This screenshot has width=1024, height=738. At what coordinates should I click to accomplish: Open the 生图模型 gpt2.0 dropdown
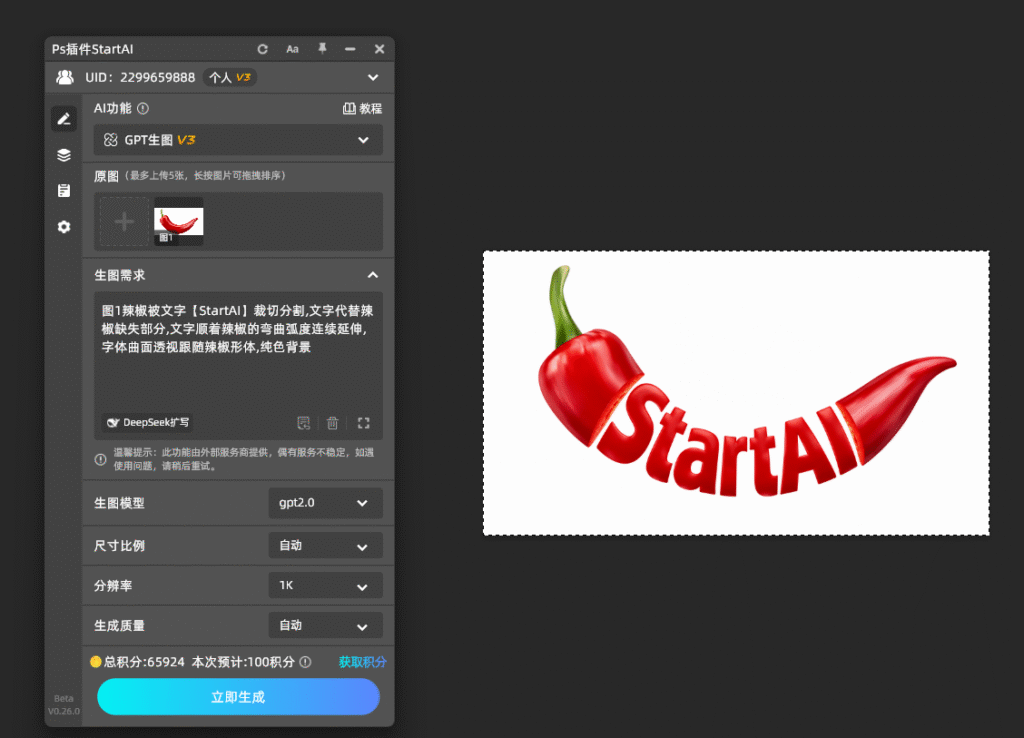(325, 503)
